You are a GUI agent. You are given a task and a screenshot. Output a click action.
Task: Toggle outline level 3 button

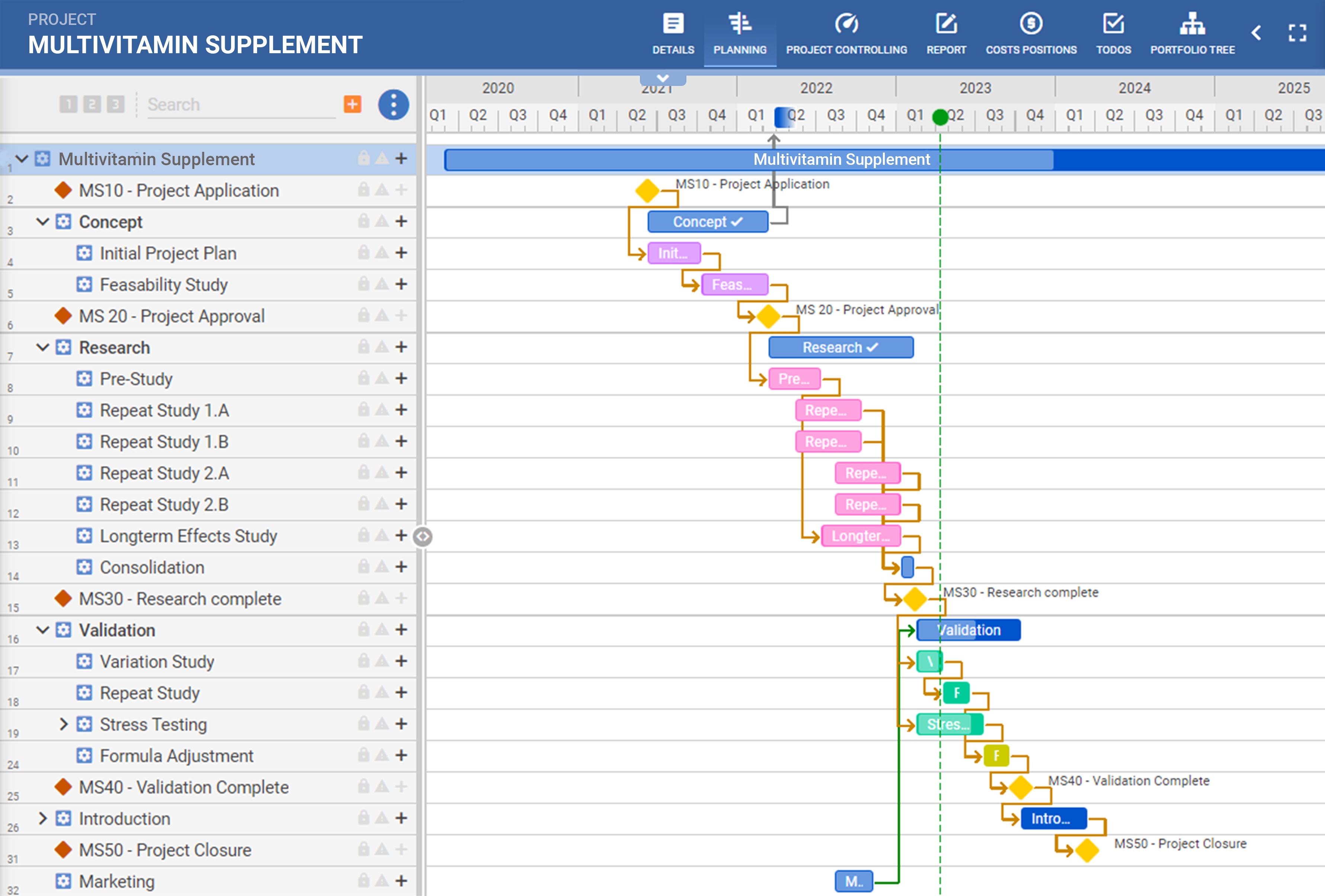click(x=116, y=104)
